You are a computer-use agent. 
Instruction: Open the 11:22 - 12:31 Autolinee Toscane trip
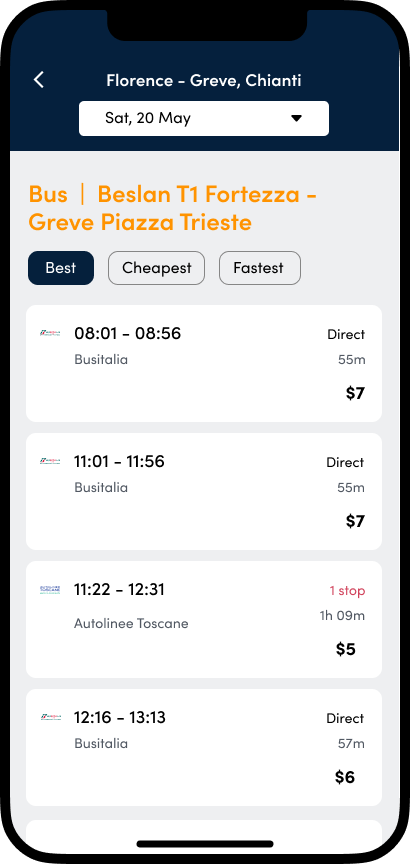pyautogui.click(x=204, y=619)
